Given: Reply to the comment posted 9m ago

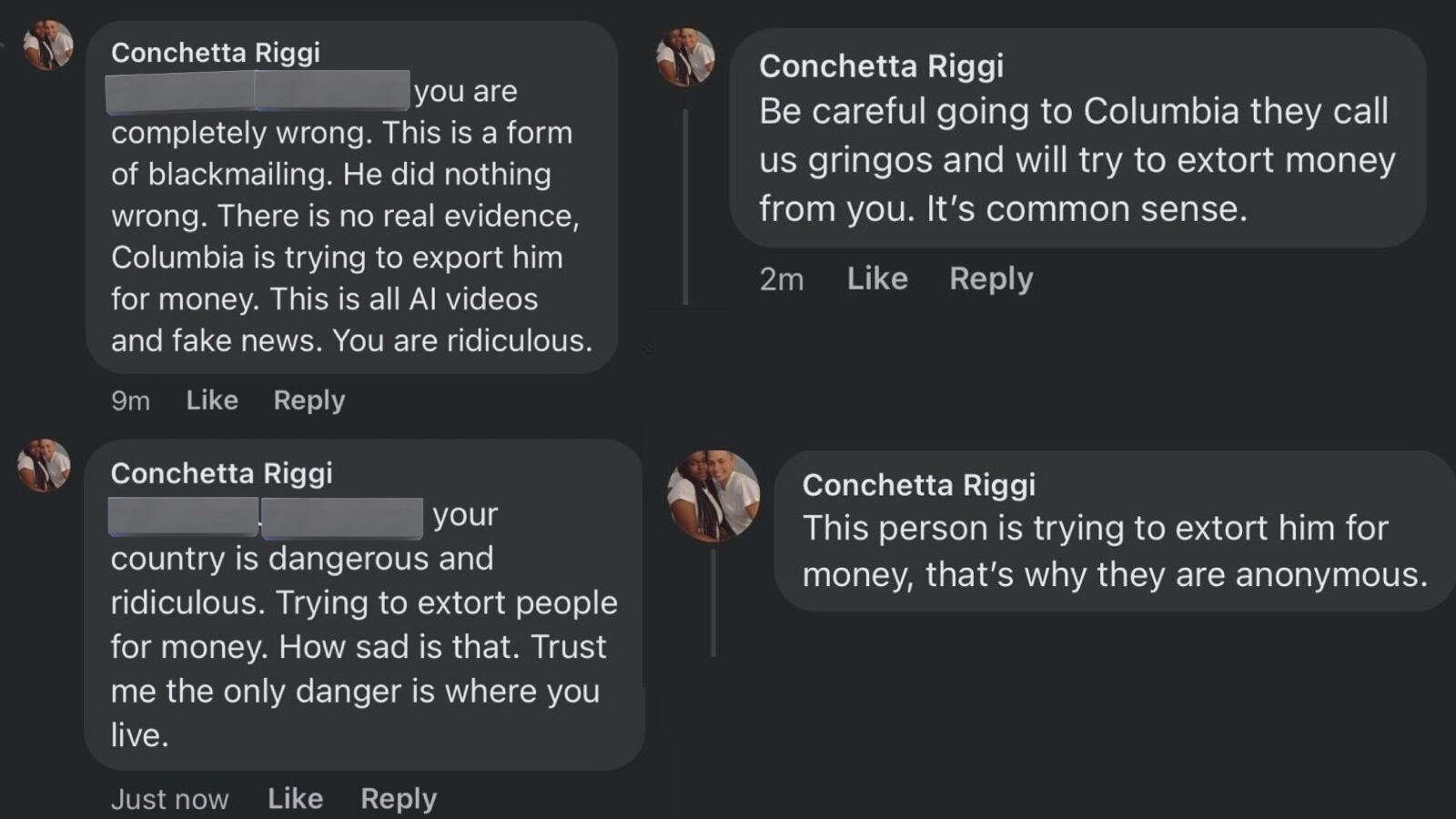Looking at the screenshot, I should coord(309,400).
